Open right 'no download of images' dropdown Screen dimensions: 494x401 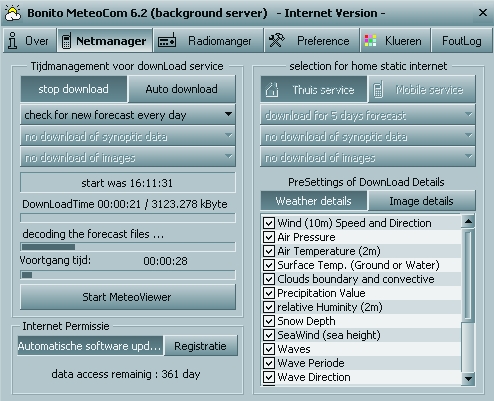point(368,157)
